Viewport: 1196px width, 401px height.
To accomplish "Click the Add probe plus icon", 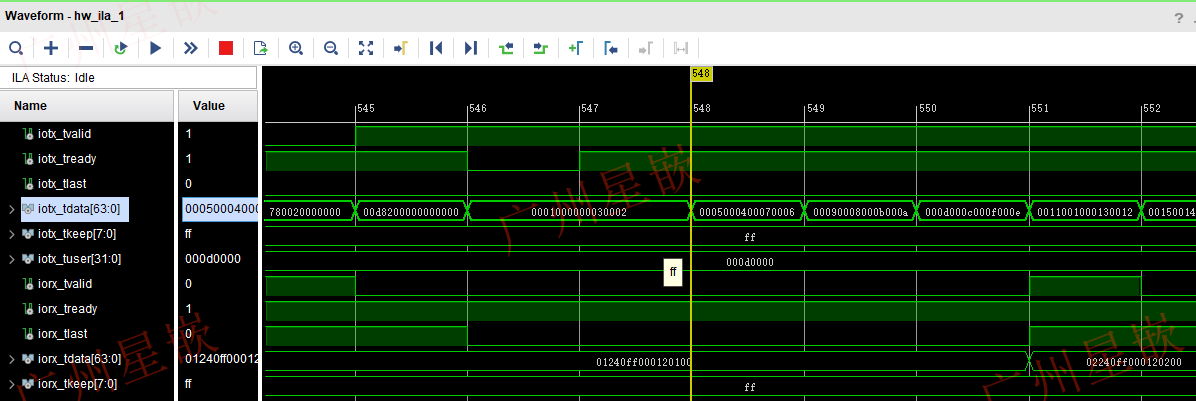I will 51,48.
